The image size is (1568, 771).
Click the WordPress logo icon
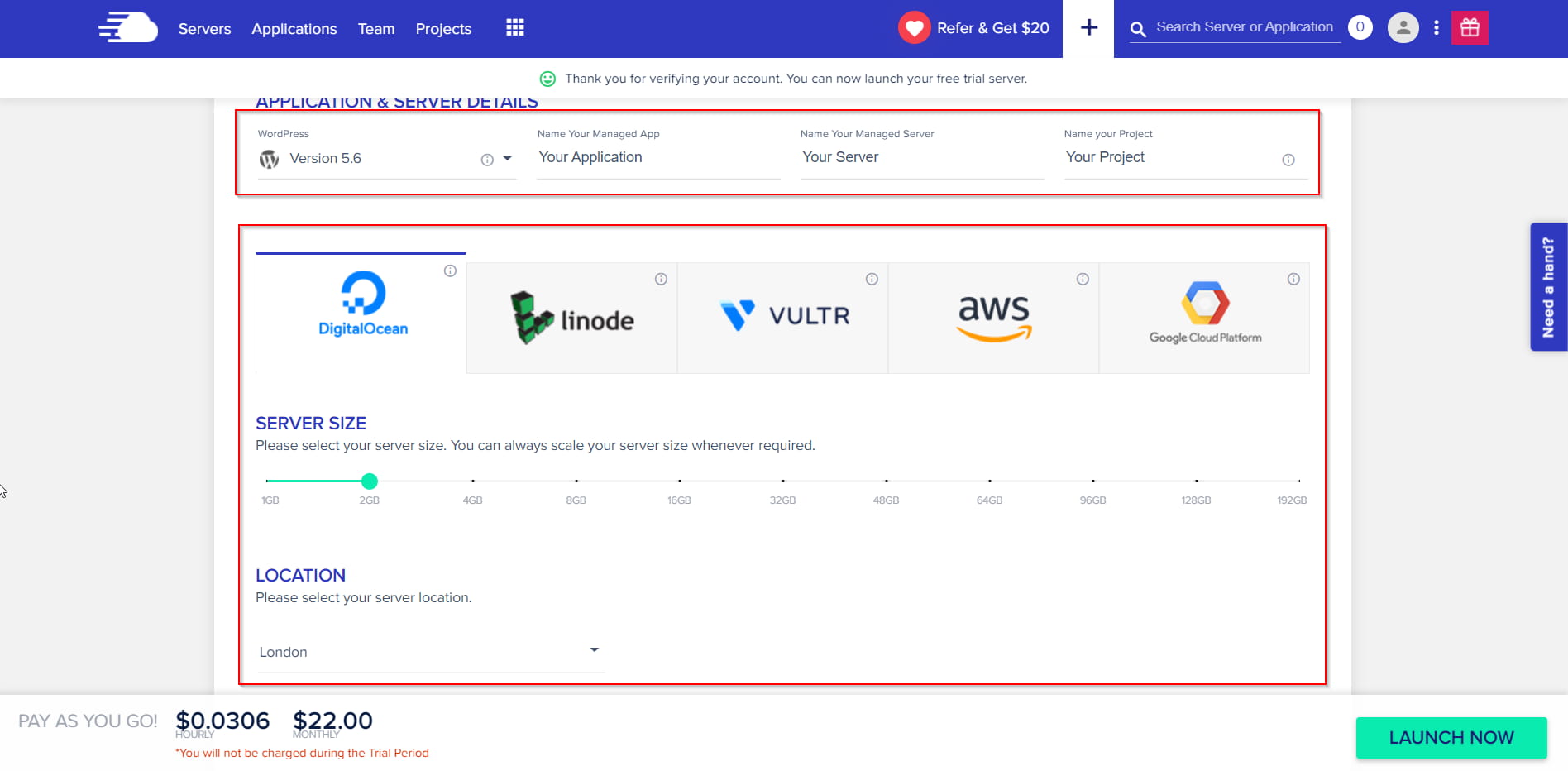click(x=269, y=159)
